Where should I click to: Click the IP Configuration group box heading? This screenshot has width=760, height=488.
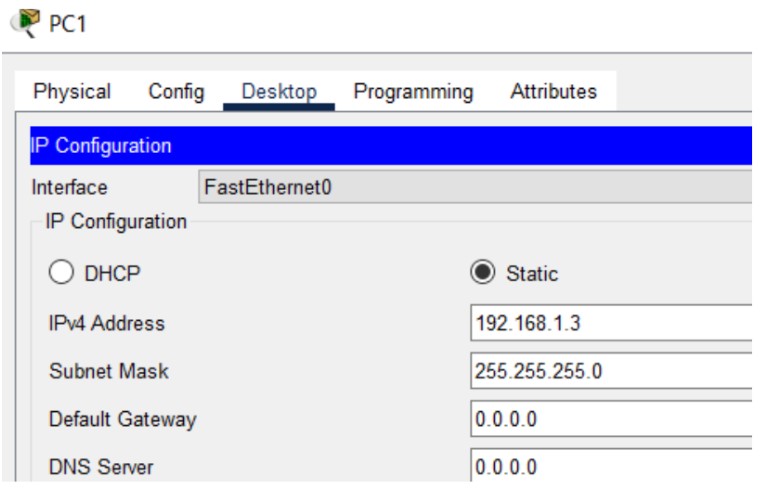tap(116, 221)
